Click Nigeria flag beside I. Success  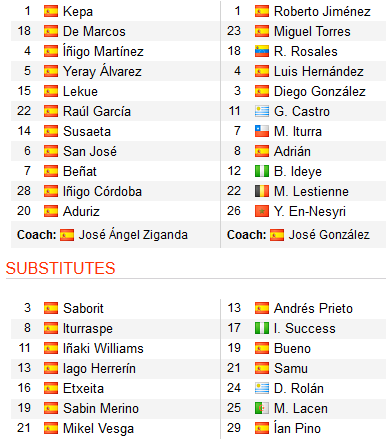coord(262,328)
